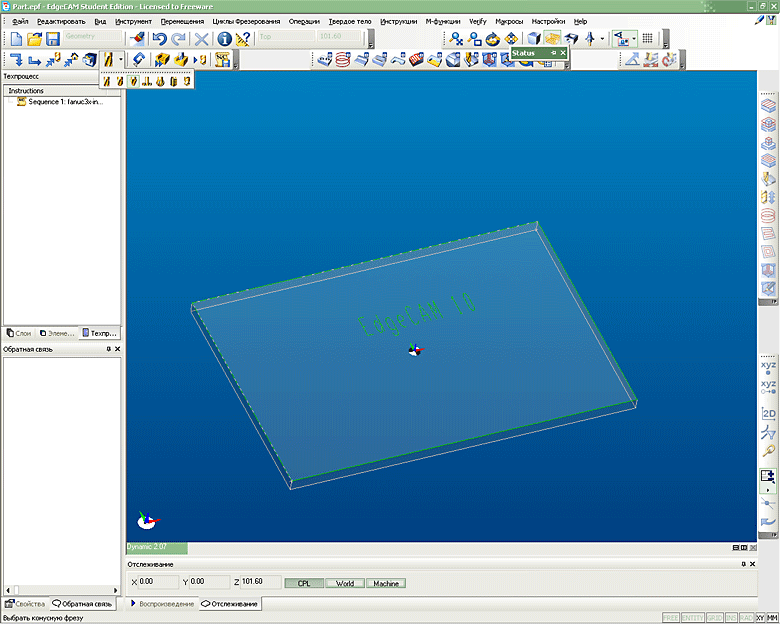
Task: Open the Verify menu
Action: (x=478, y=21)
